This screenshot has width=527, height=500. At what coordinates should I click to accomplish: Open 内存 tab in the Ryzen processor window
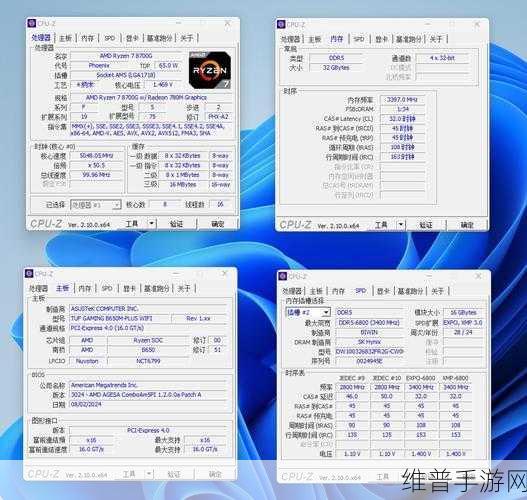87,38
